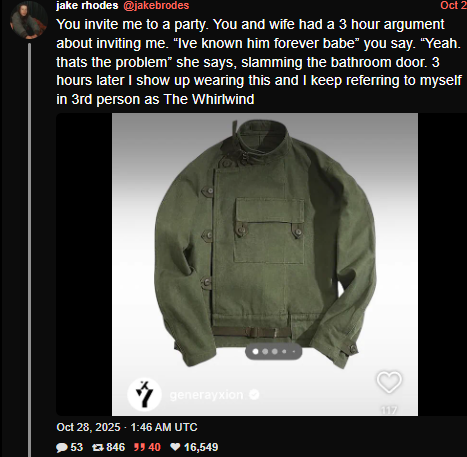Click the red quote marks icon

[139, 447]
